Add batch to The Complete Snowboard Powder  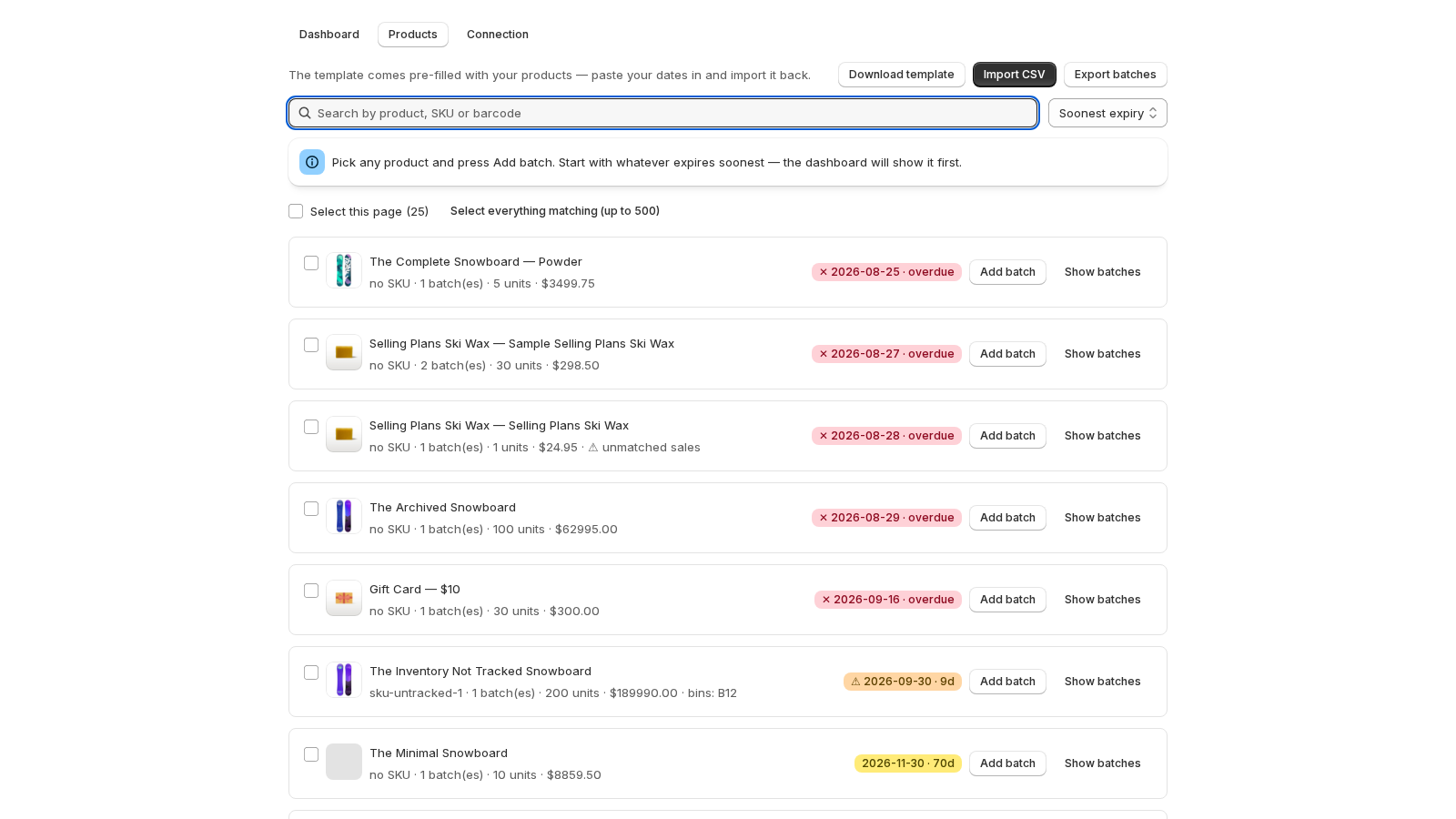[1007, 272]
